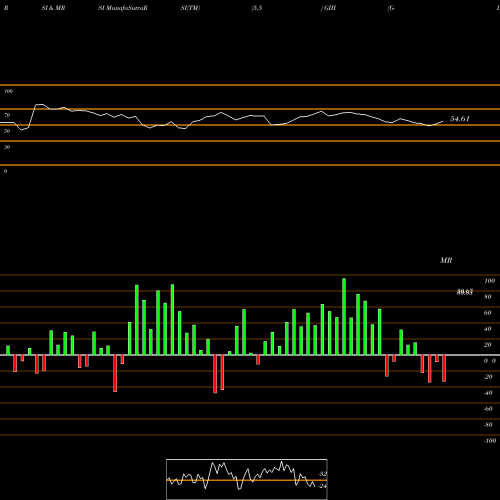Click the -80 label on MR axis

tap(488, 425)
